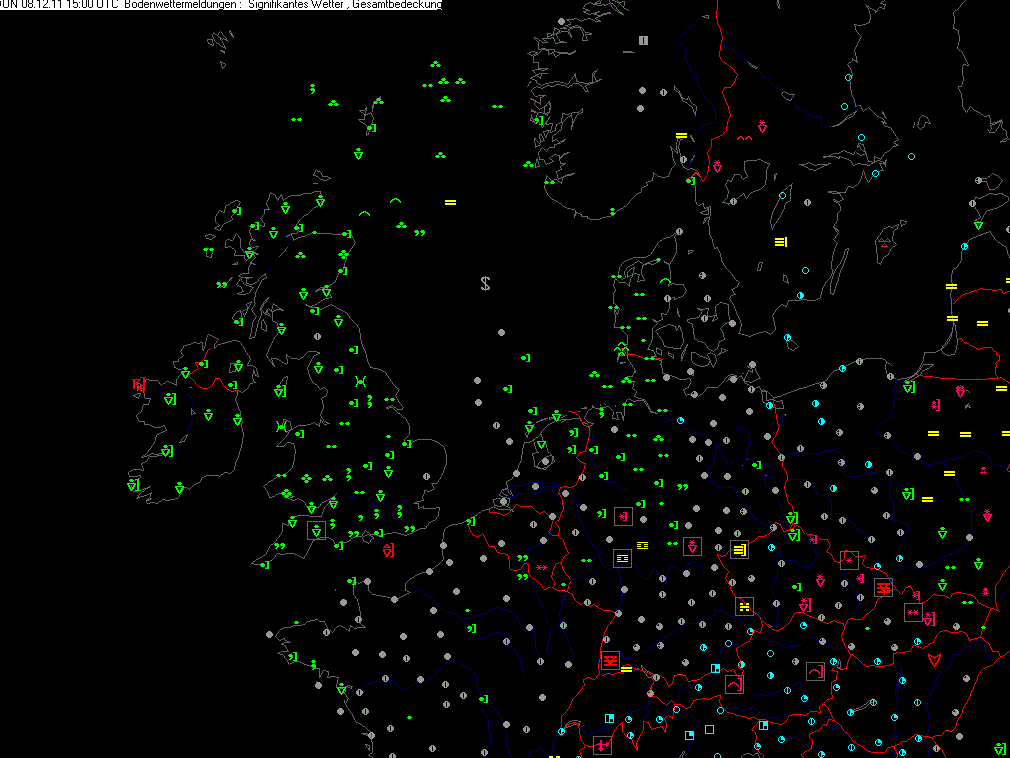
Task: Select the yellow fog symbol near Oslo
Action: (x=681, y=136)
